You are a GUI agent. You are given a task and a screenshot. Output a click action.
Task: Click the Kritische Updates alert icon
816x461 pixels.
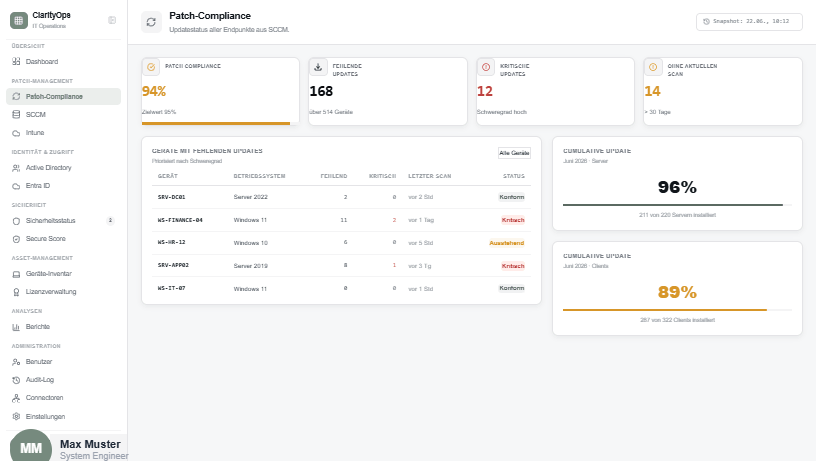[486, 67]
